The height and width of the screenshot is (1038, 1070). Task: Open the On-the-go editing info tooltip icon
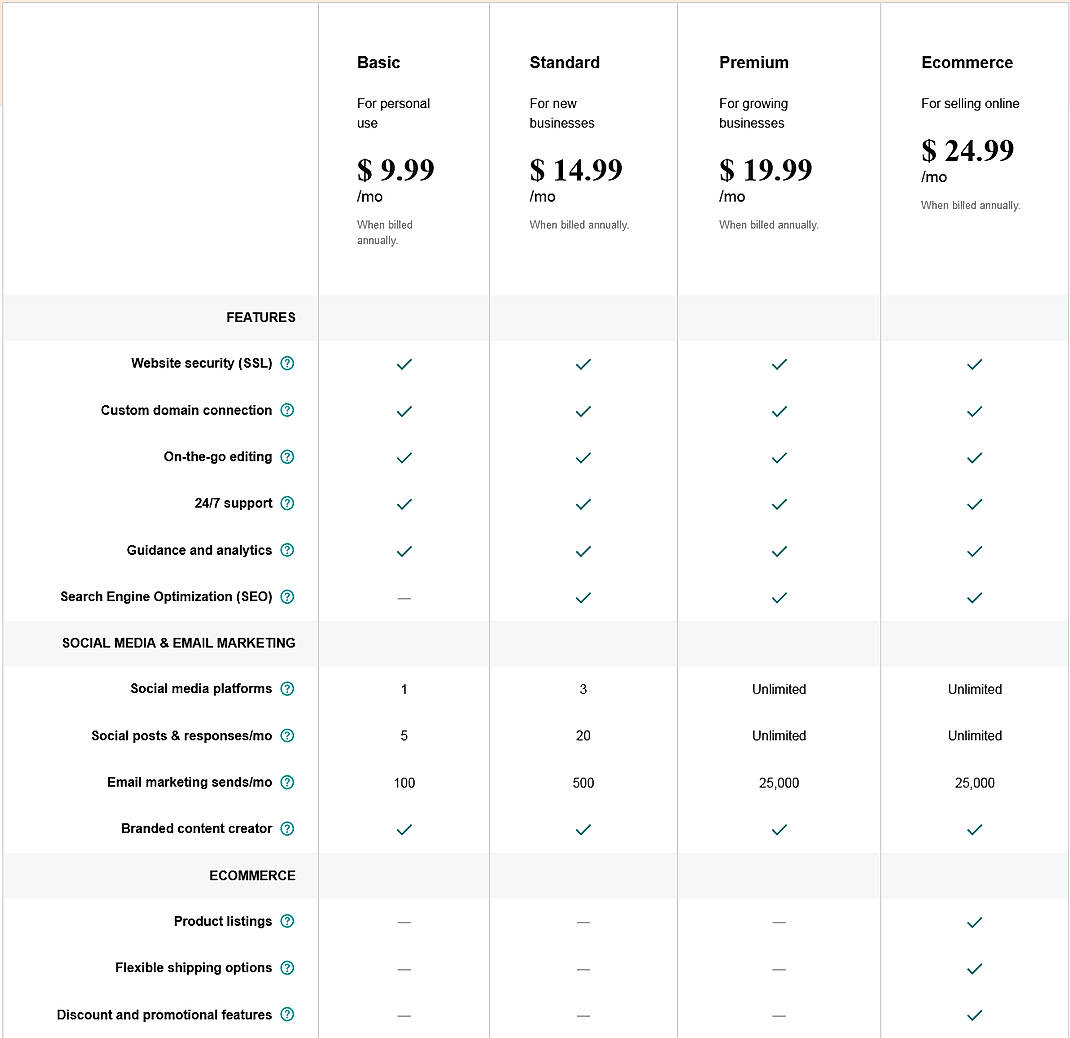[x=287, y=457]
